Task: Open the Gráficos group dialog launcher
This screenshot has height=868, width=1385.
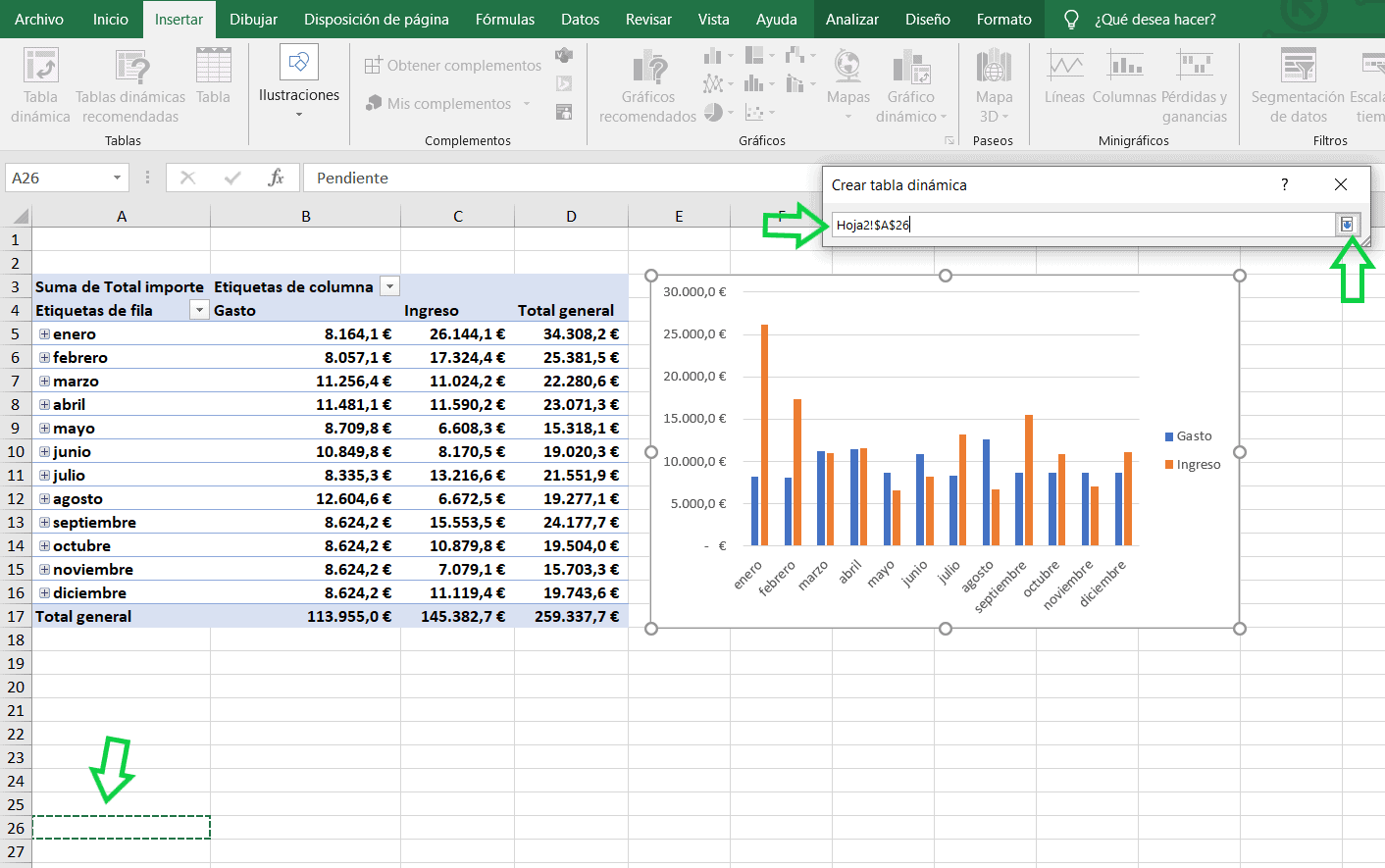Action: coord(949,141)
